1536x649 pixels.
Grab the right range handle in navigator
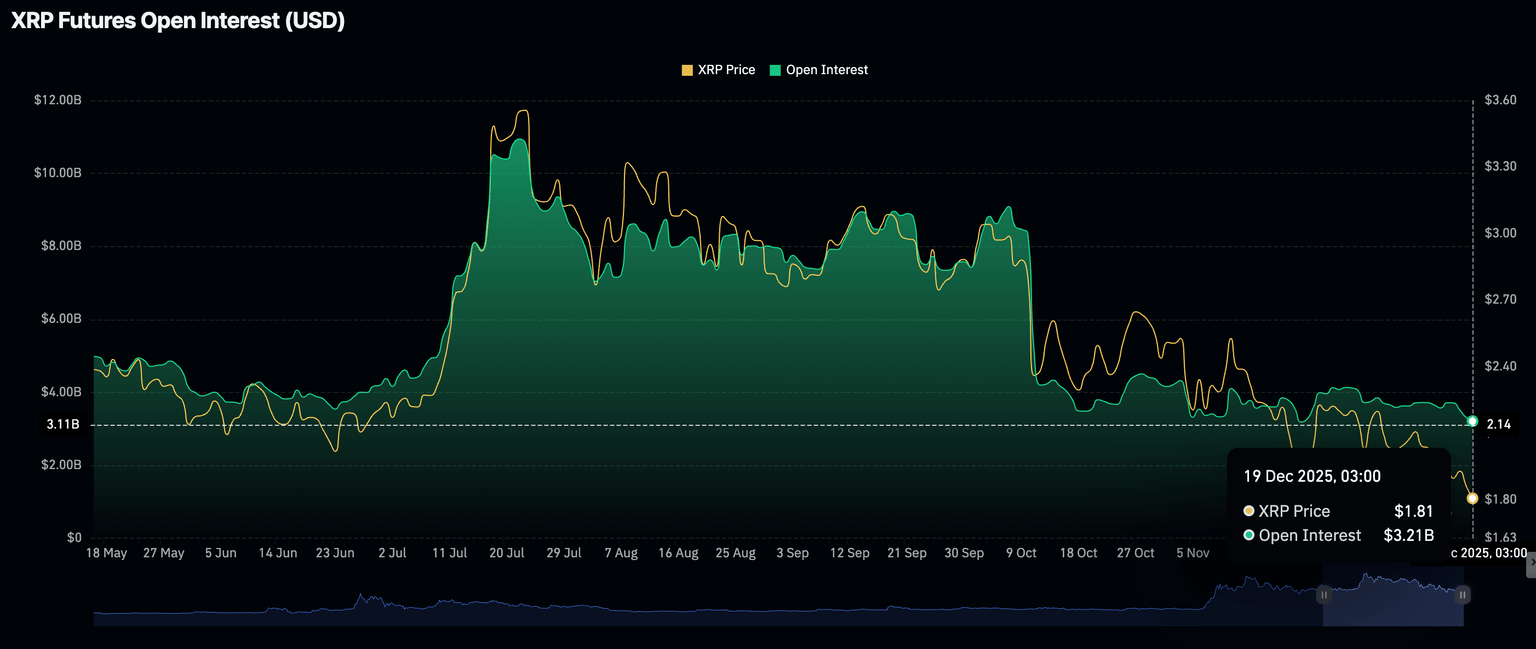point(1462,595)
